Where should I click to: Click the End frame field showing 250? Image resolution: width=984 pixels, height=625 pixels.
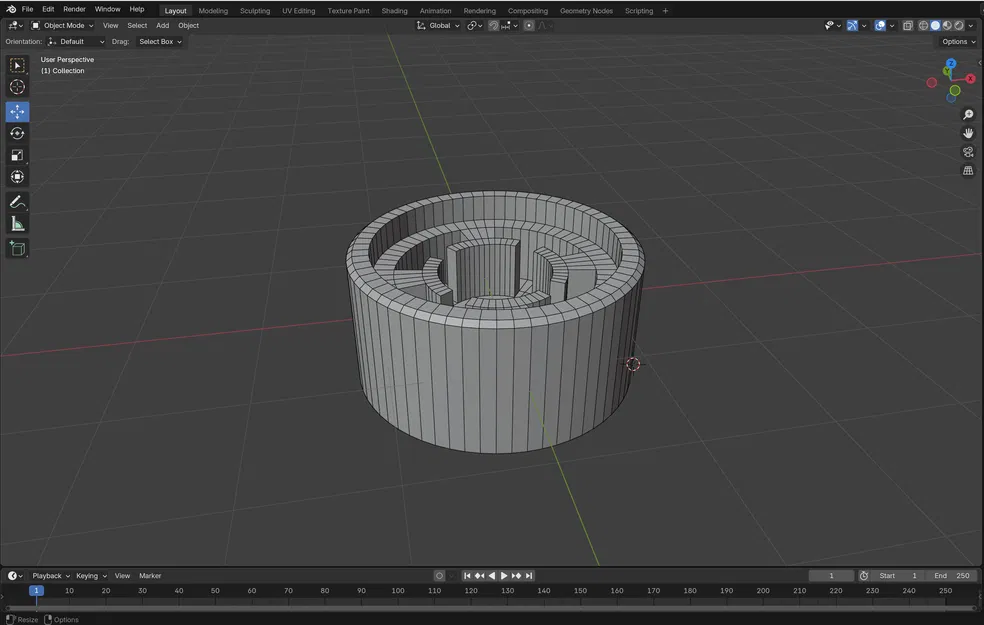coord(952,576)
